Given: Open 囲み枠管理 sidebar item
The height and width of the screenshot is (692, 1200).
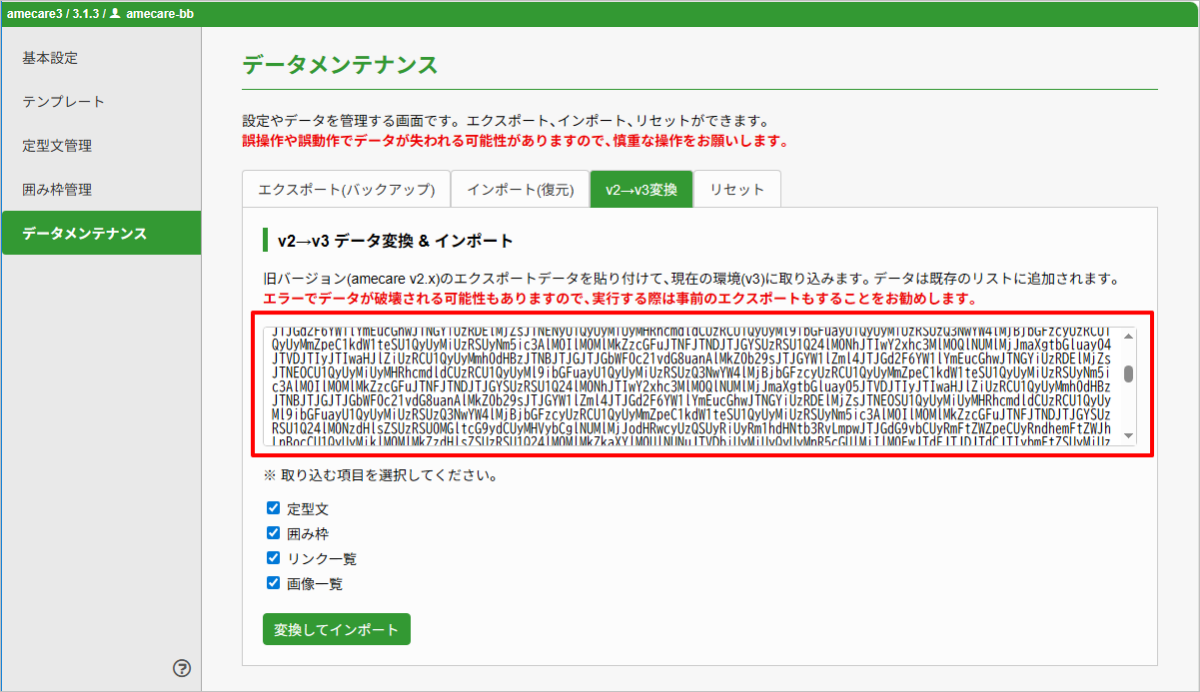Looking at the screenshot, I should (x=57, y=190).
